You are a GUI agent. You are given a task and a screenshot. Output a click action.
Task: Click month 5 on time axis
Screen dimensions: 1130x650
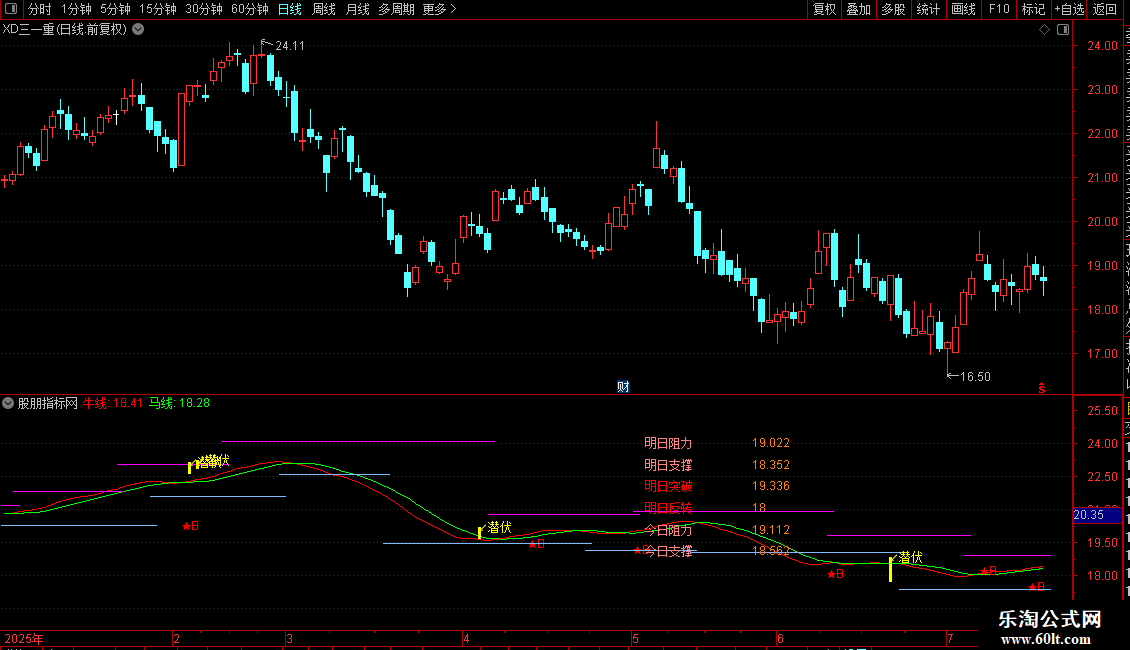[635, 638]
